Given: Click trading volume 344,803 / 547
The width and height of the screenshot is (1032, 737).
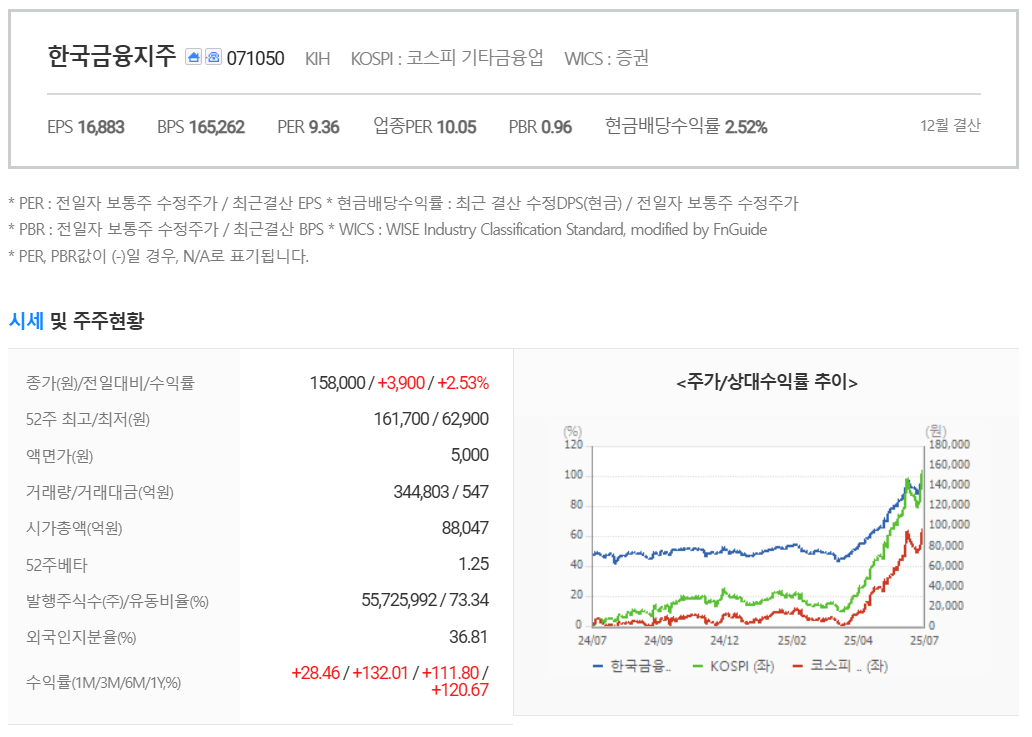Looking at the screenshot, I should [x=441, y=492].
